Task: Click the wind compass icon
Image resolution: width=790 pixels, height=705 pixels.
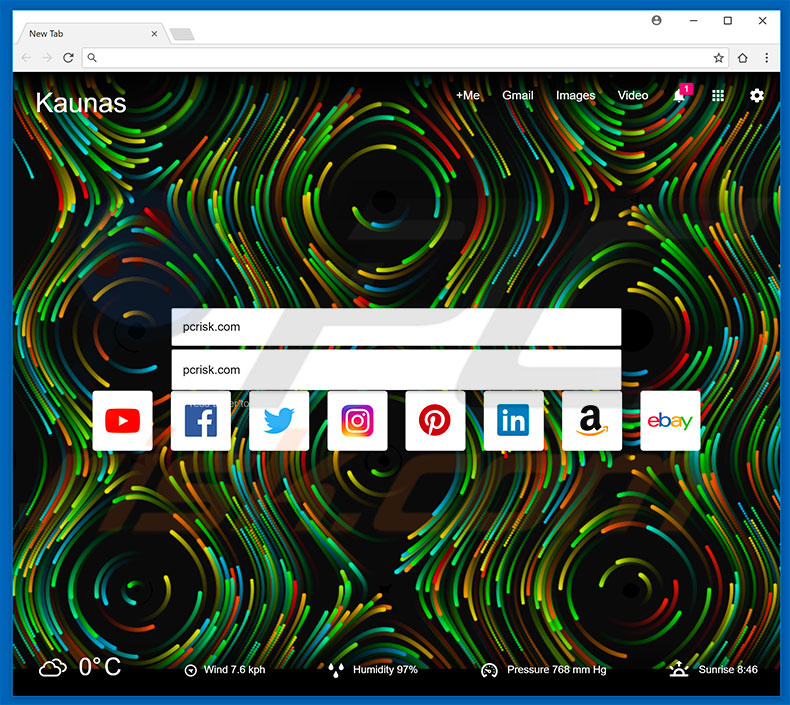Action: point(190,670)
